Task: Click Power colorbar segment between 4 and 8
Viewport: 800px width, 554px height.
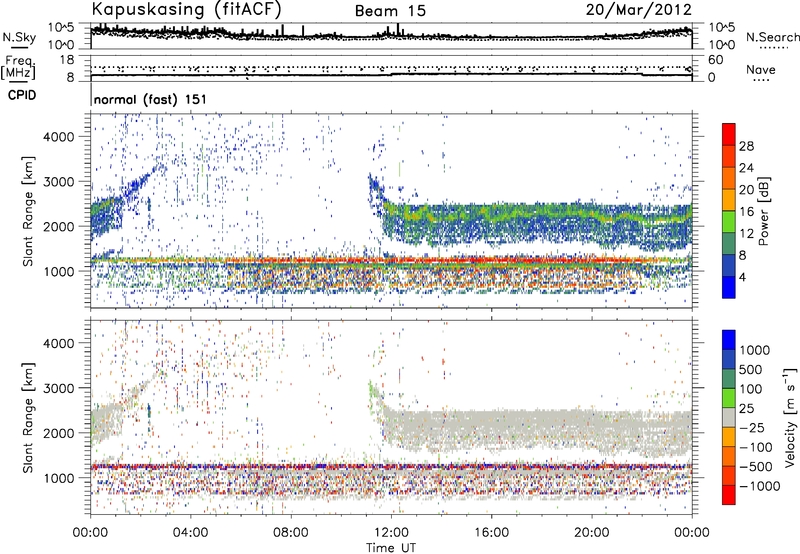Action: click(x=729, y=266)
